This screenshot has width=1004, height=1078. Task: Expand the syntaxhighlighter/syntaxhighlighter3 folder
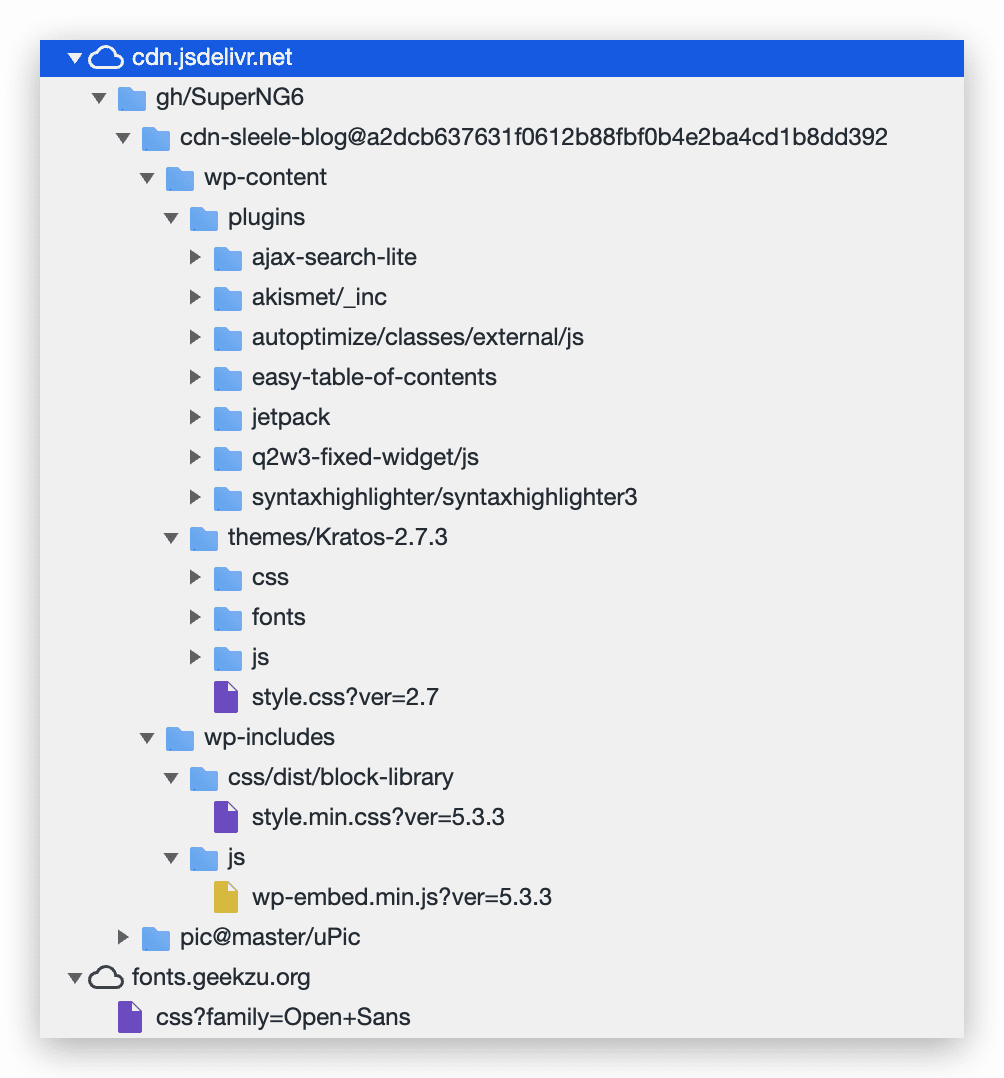[195, 497]
